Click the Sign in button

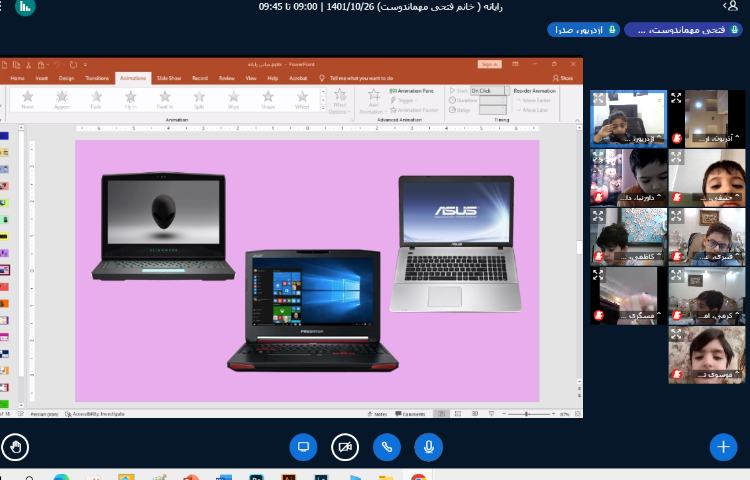click(489, 64)
